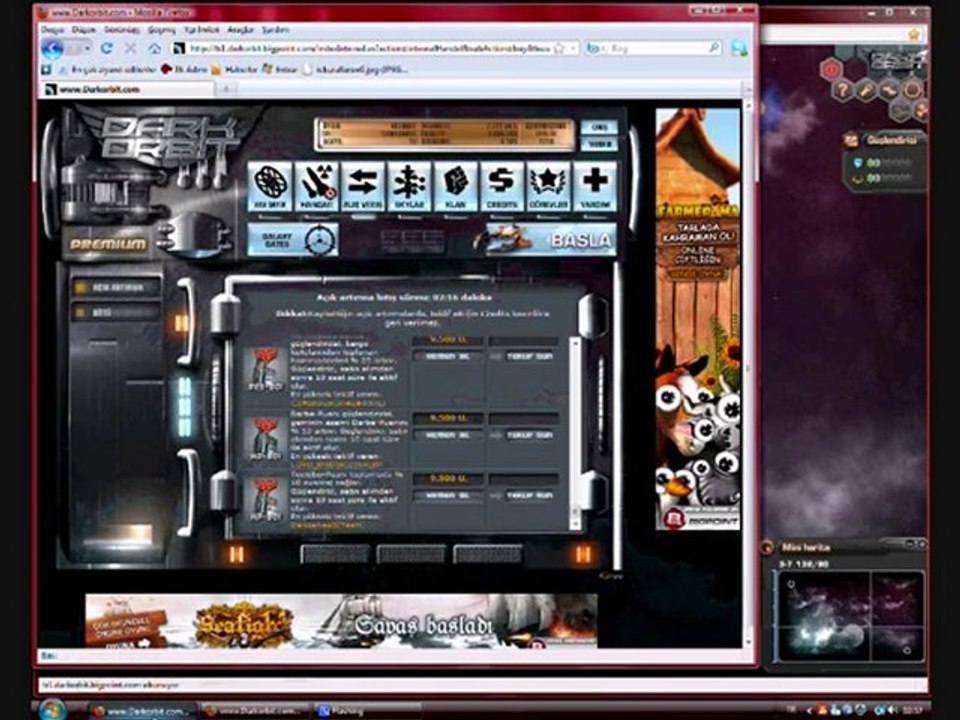Open the Yardım menu in Firefox
The height and width of the screenshot is (720, 960).
(276, 29)
